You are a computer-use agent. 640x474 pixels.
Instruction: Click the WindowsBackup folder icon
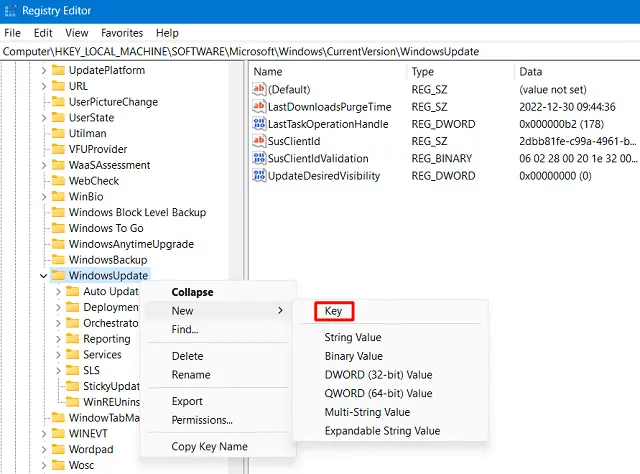58,260
